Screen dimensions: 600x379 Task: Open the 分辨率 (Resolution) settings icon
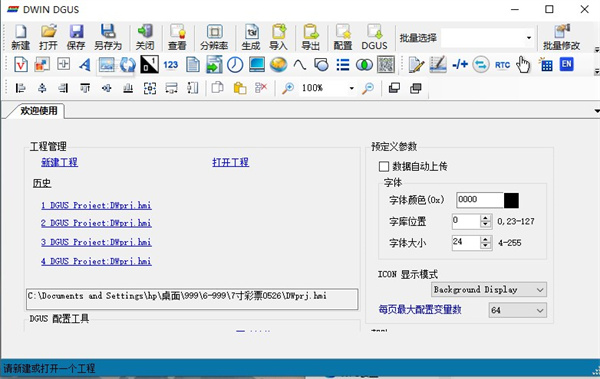(214, 38)
